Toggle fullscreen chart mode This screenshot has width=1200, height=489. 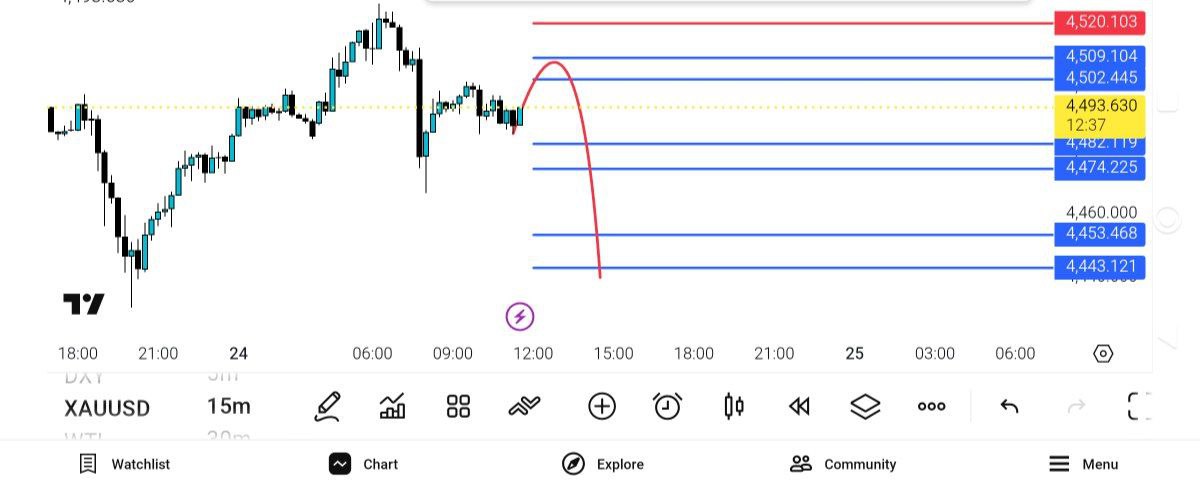1139,406
